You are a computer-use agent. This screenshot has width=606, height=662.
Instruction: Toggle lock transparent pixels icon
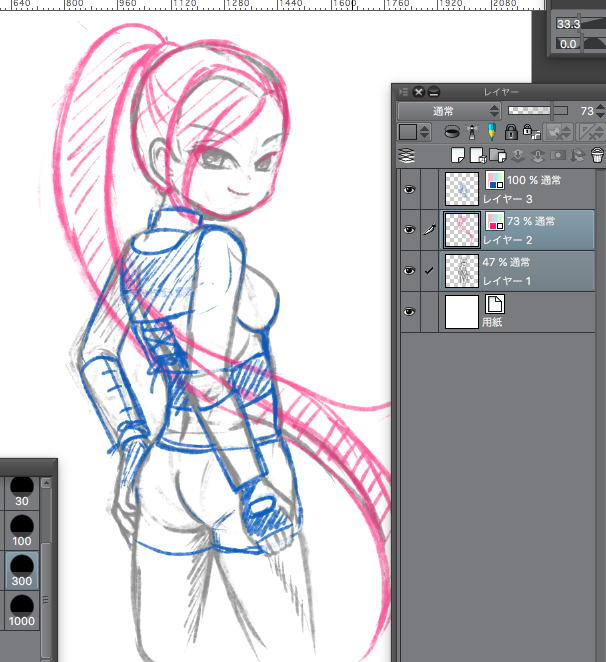point(530,132)
